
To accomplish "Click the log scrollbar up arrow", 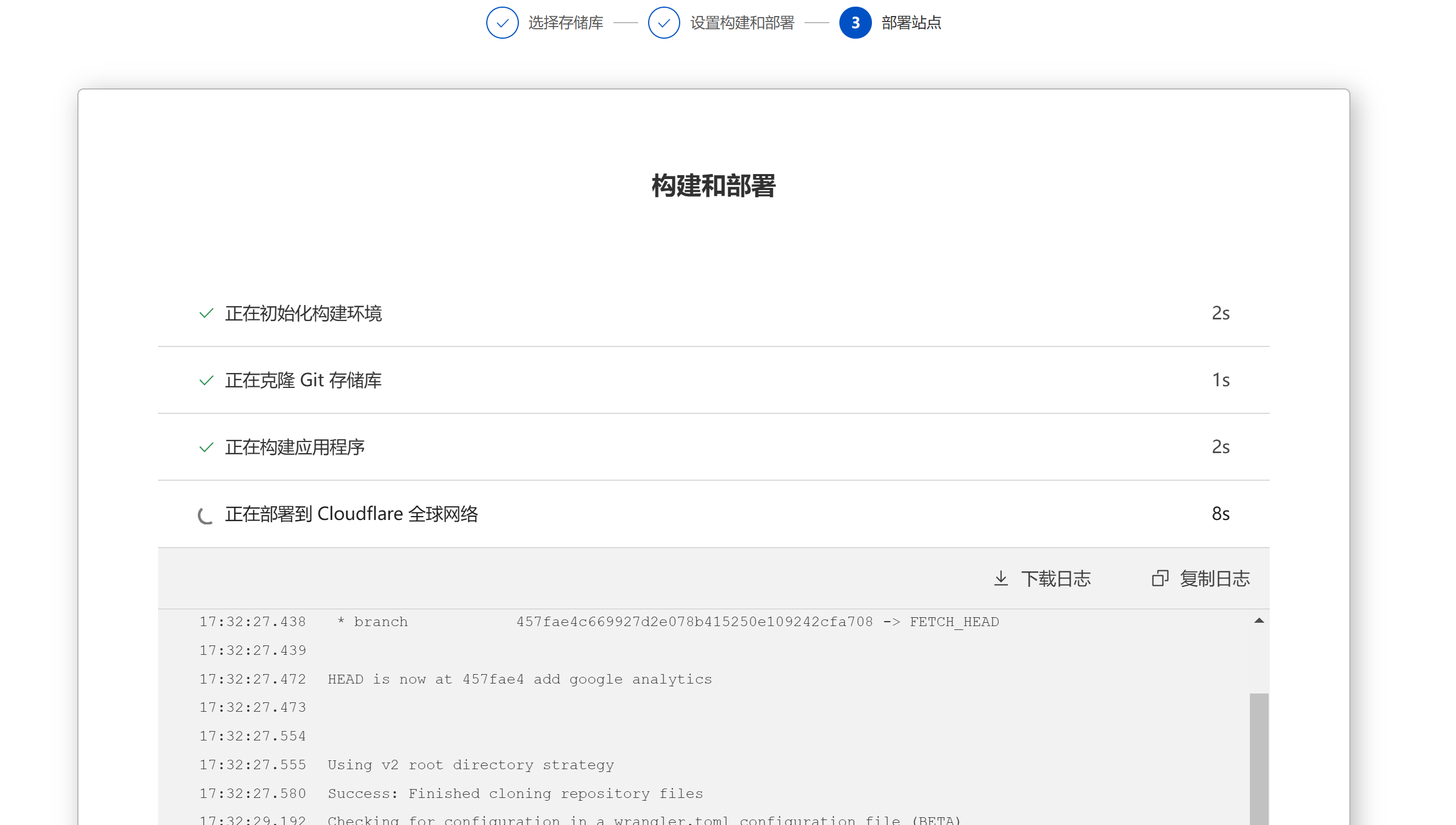I will coord(1259,621).
